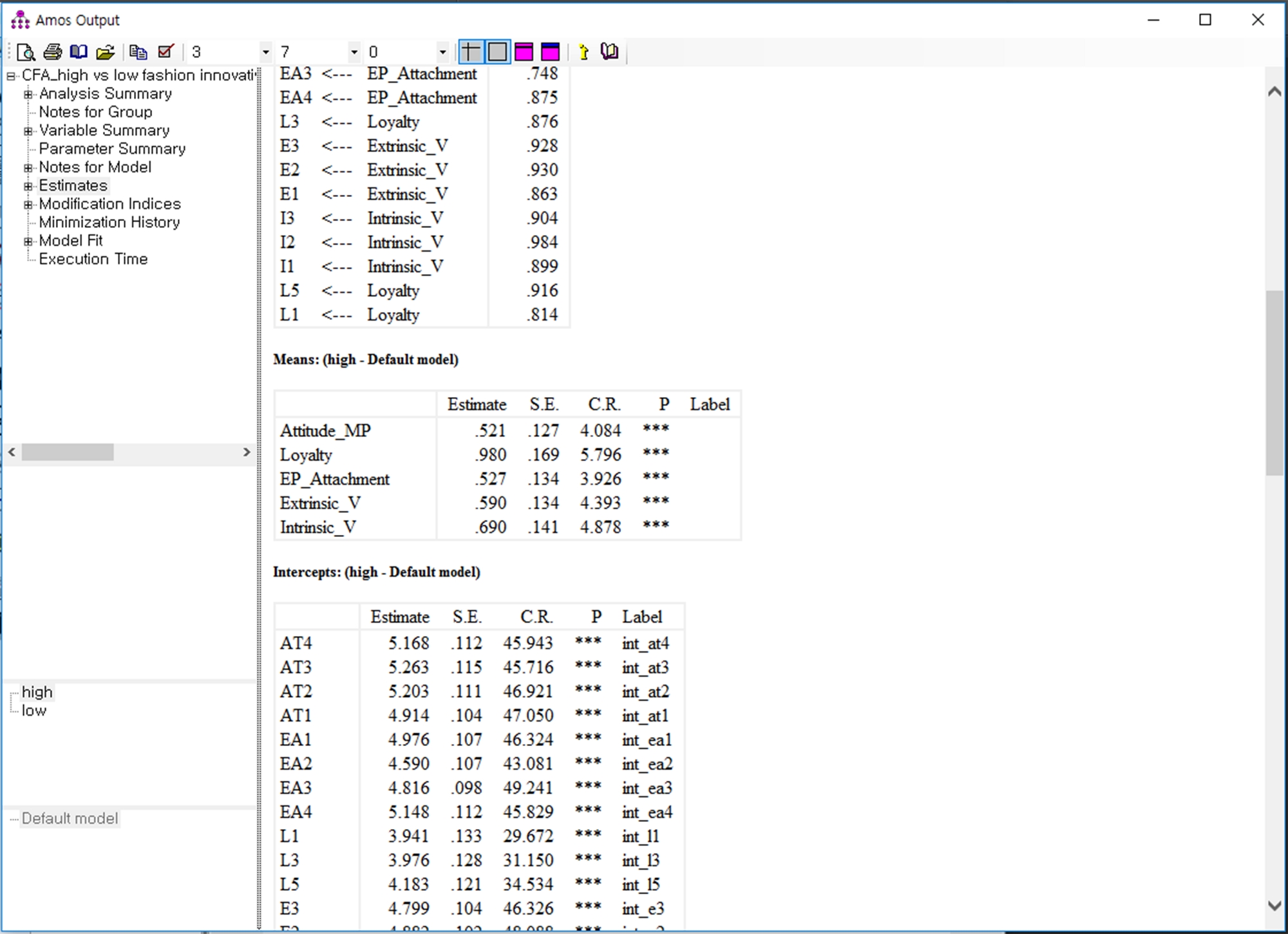Select the magenta table color swatch
Image resolution: width=1288 pixels, height=934 pixels.
(524, 52)
